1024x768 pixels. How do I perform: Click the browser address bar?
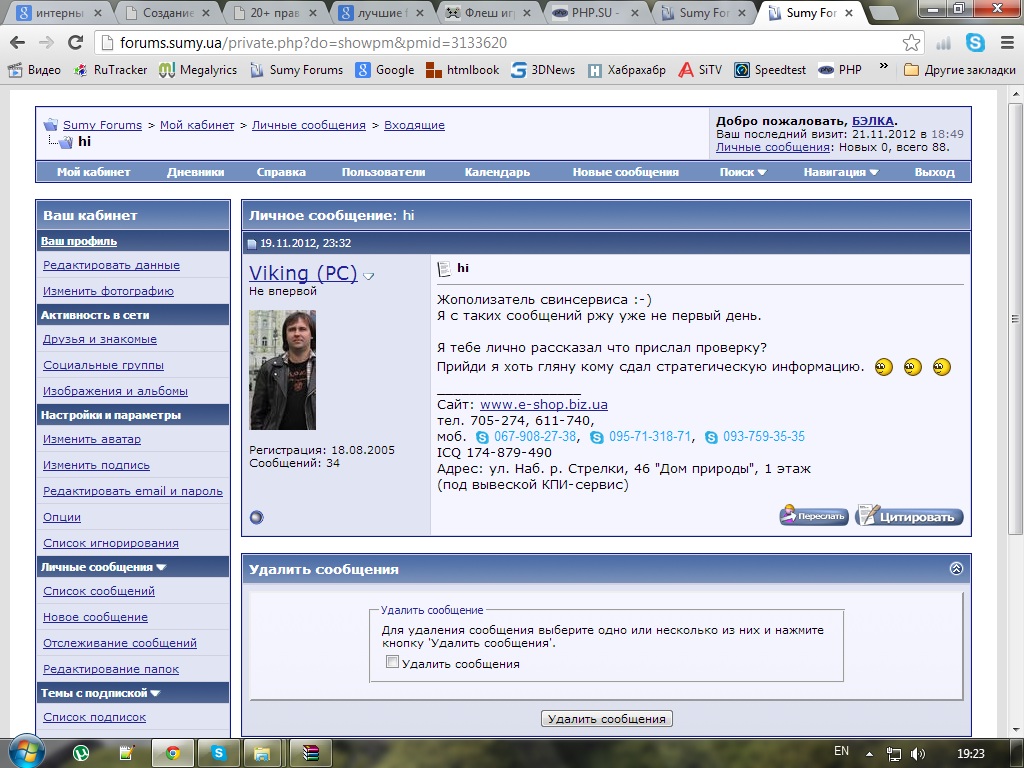click(x=500, y=43)
